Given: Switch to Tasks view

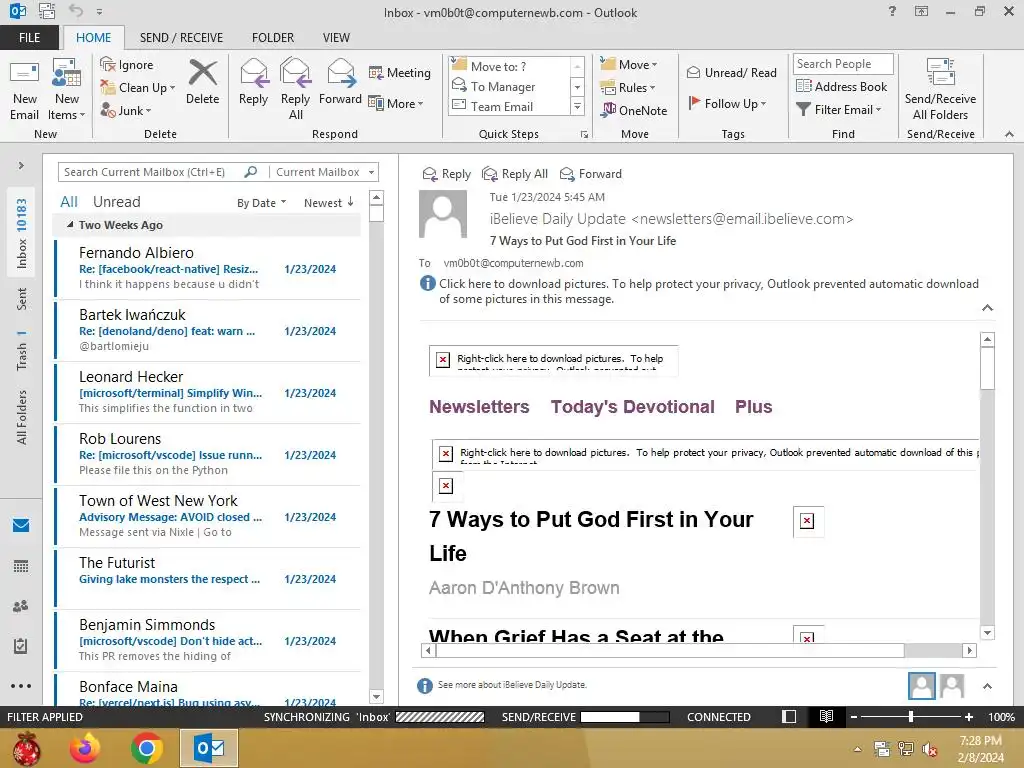Looking at the screenshot, I should pos(21,646).
